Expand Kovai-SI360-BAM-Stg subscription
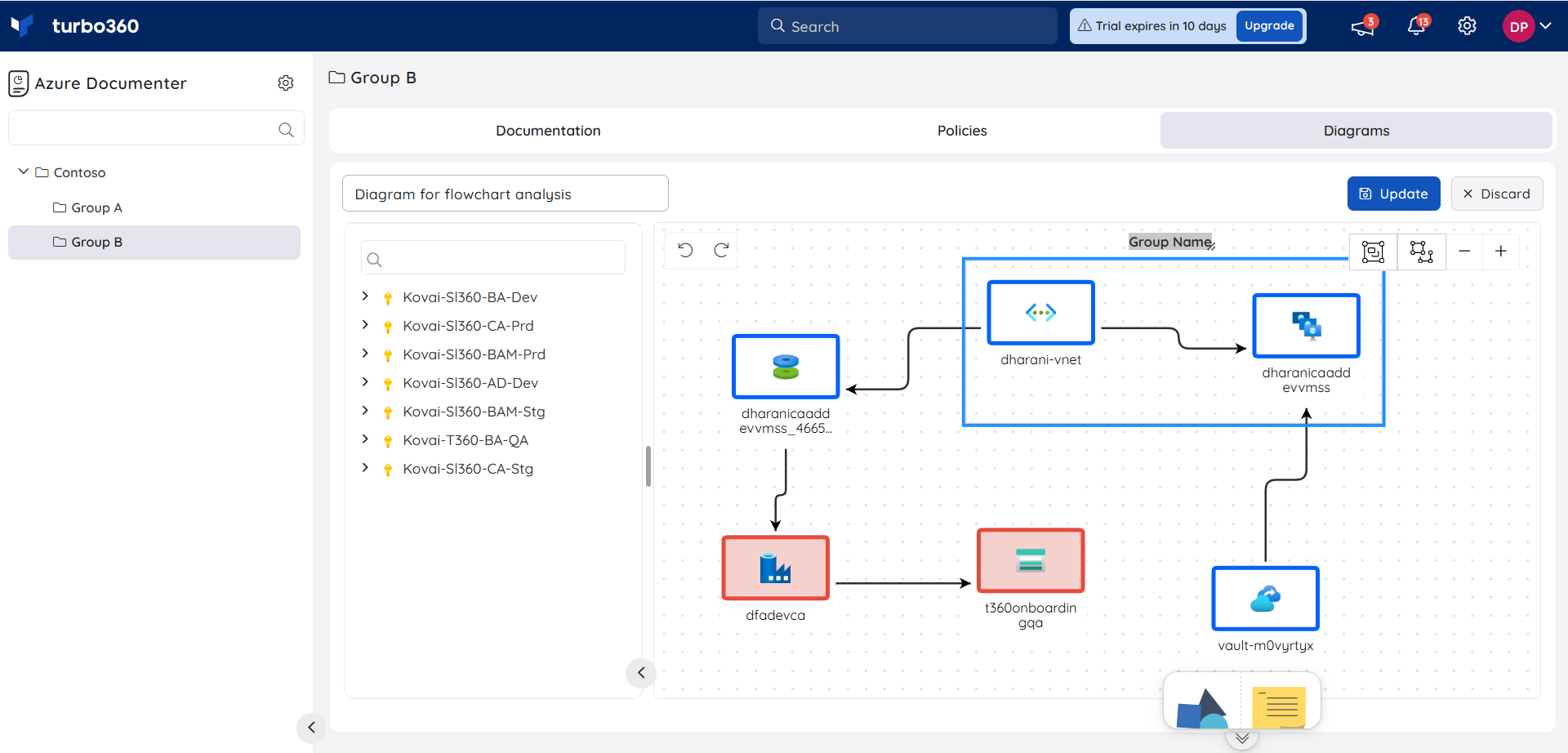1568x753 pixels. coord(365,411)
